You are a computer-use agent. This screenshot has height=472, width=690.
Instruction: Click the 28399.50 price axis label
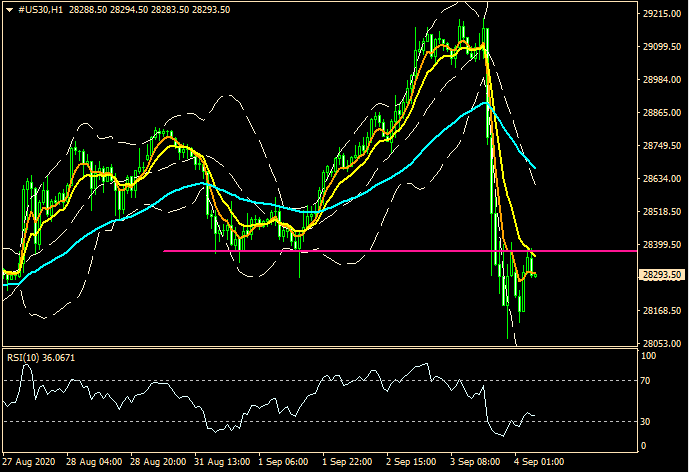click(x=663, y=245)
